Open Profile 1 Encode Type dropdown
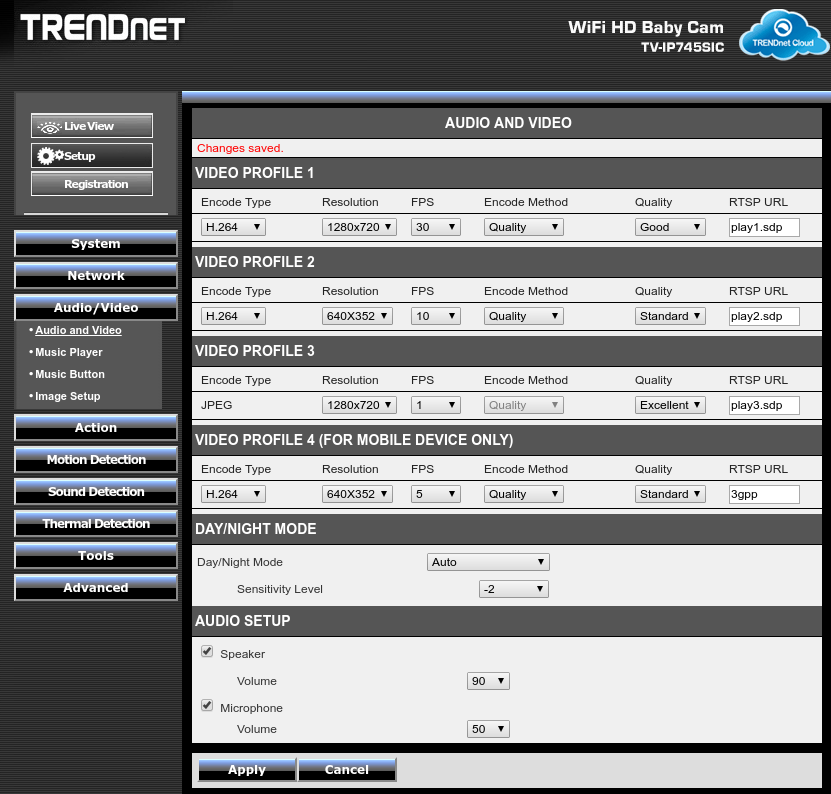The image size is (831, 794). tap(233, 227)
